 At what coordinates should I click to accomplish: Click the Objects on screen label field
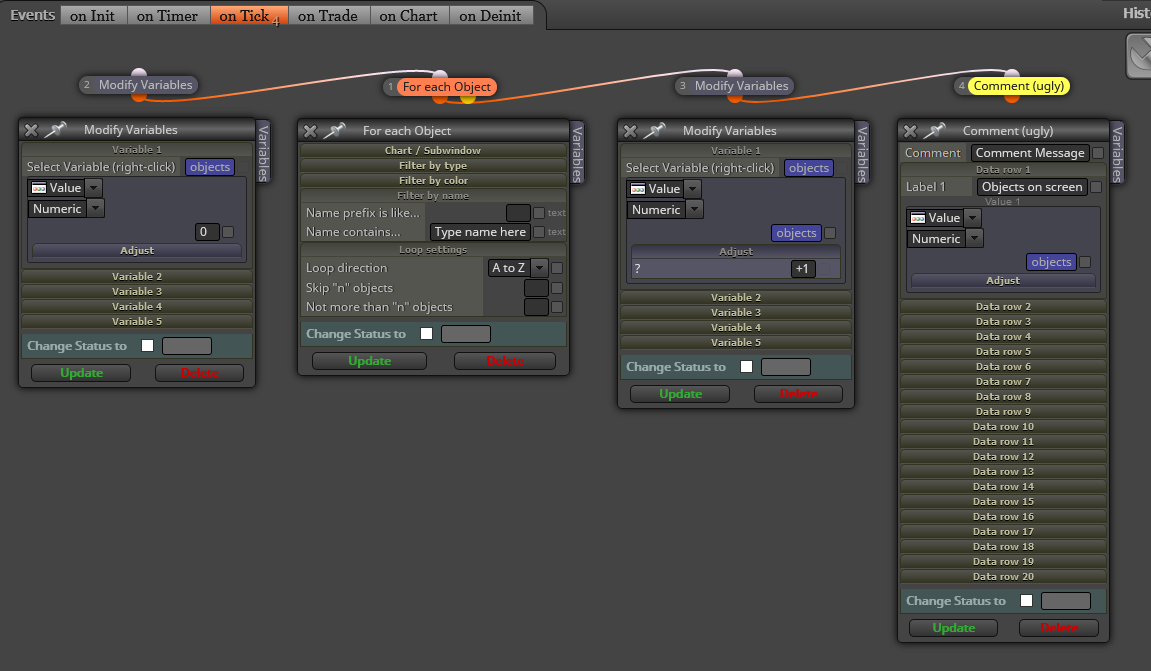coord(1031,187)
